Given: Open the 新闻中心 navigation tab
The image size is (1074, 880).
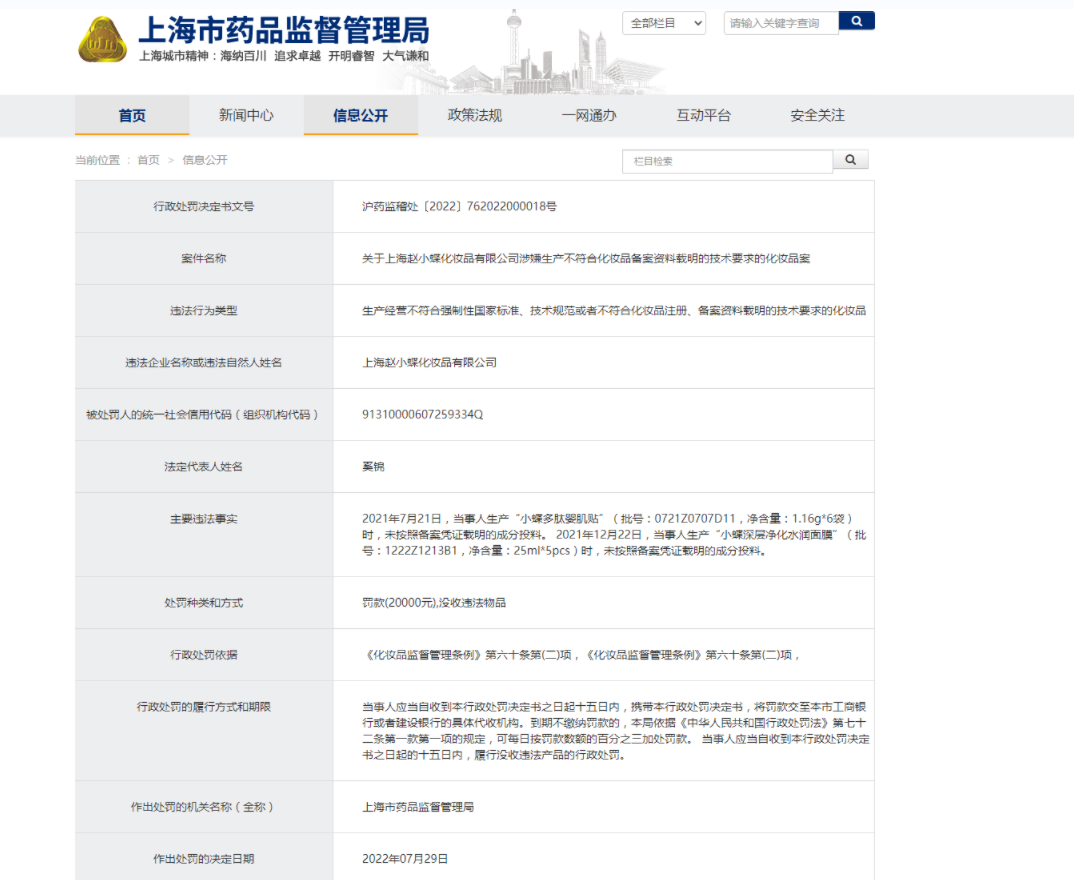Looking at the screenshot, I should [x=247, y=116].
